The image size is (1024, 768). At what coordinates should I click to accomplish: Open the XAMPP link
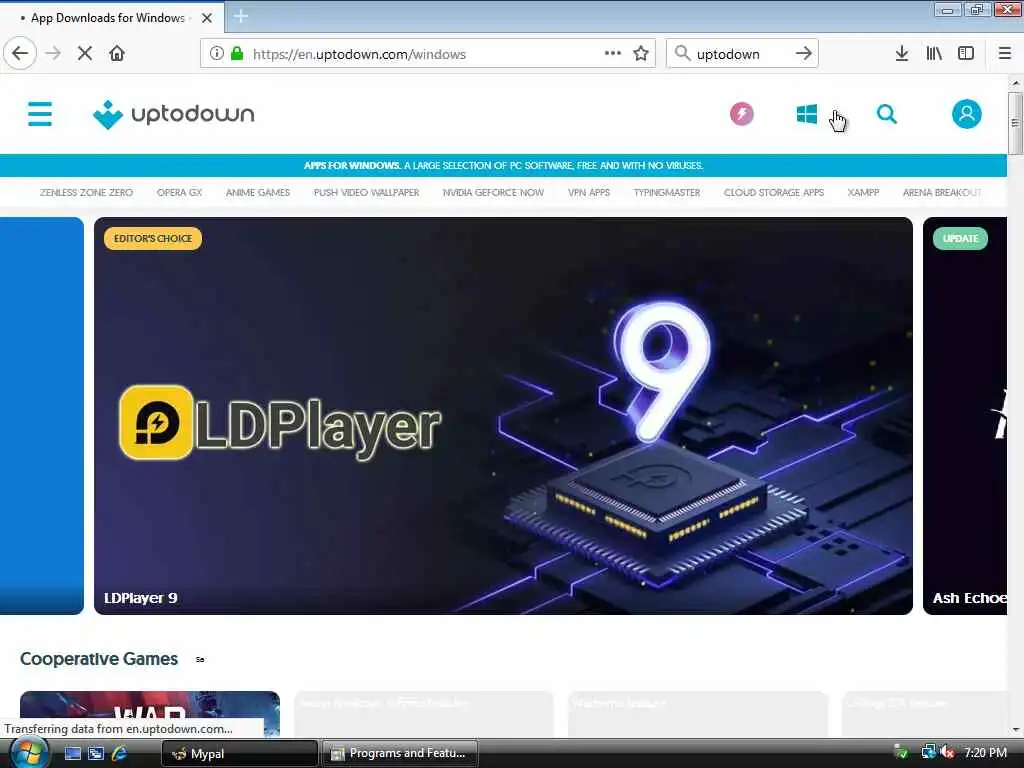863,193
